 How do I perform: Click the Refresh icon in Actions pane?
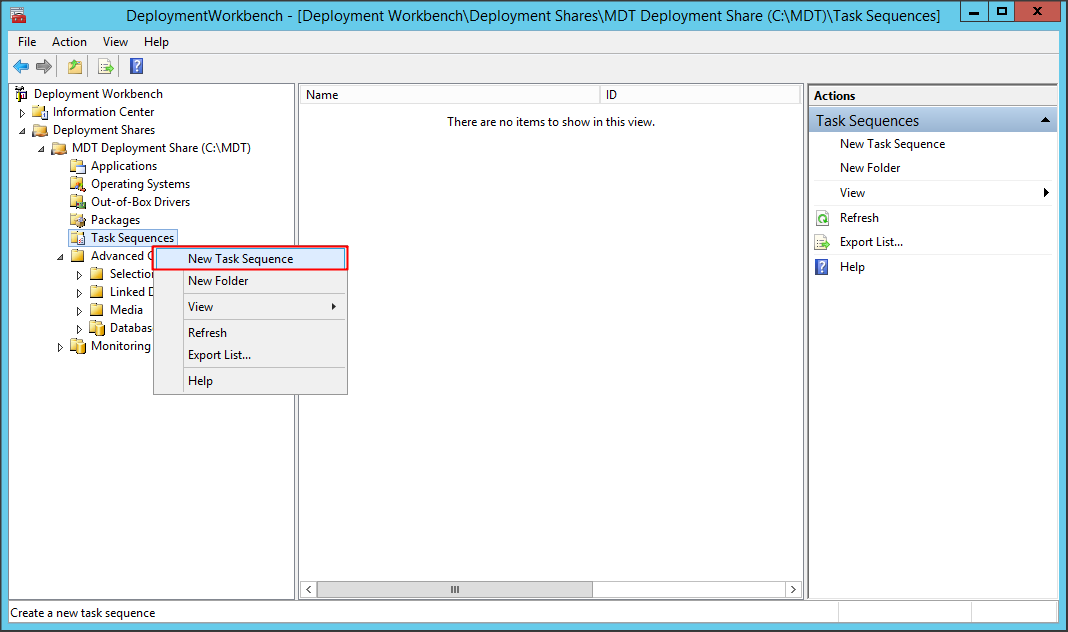pos(822,218)
